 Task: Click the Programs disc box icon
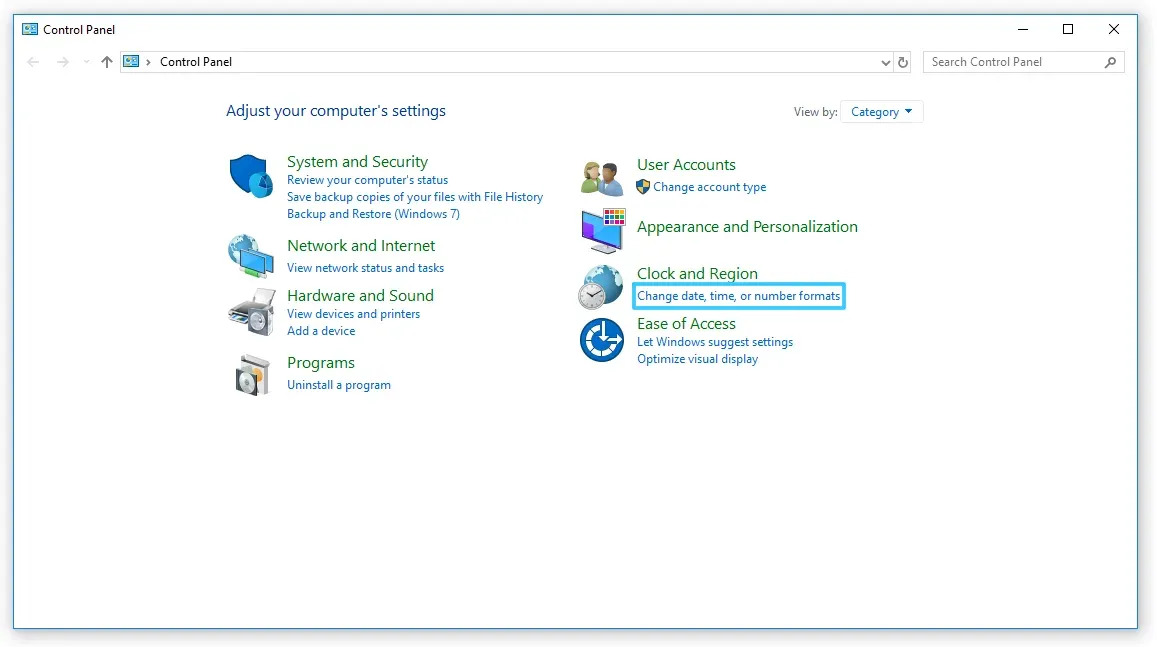pos(252,375)
